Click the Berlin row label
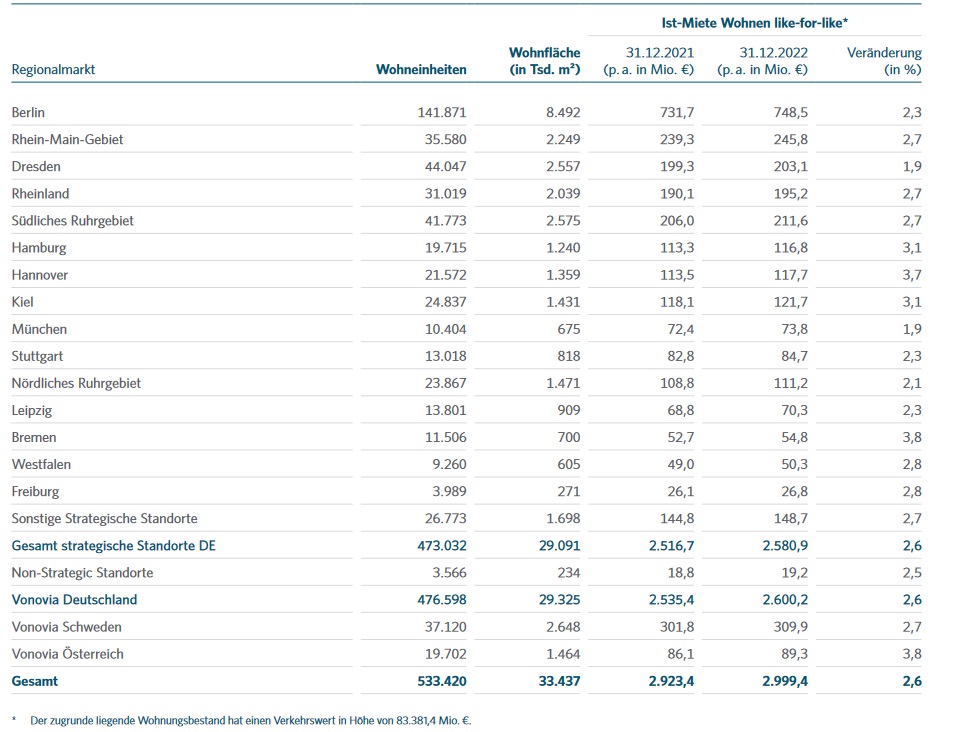 click(28, 113)
